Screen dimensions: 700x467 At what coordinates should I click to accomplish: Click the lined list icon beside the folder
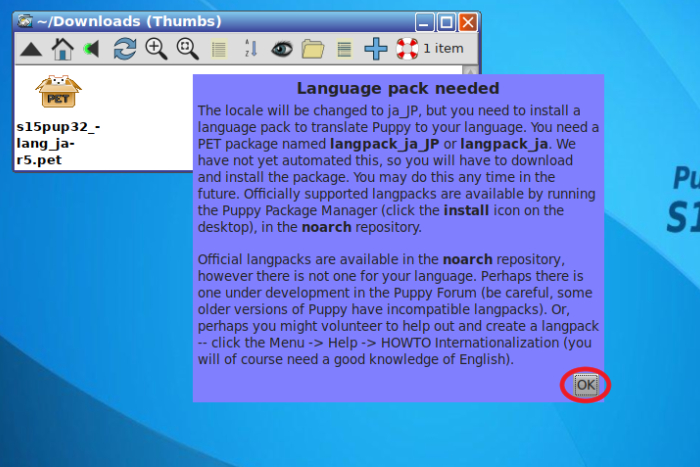344,49
